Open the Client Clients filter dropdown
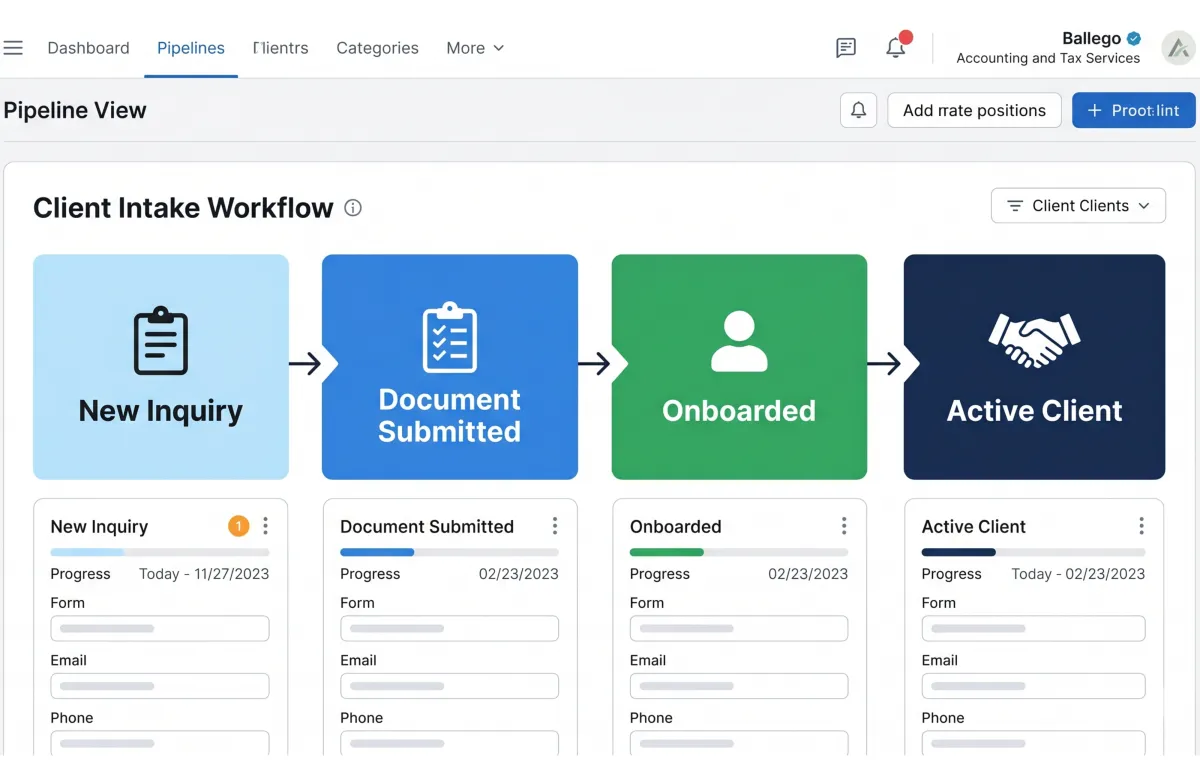The image size is (1200, 776). [x=1078, y=206]
